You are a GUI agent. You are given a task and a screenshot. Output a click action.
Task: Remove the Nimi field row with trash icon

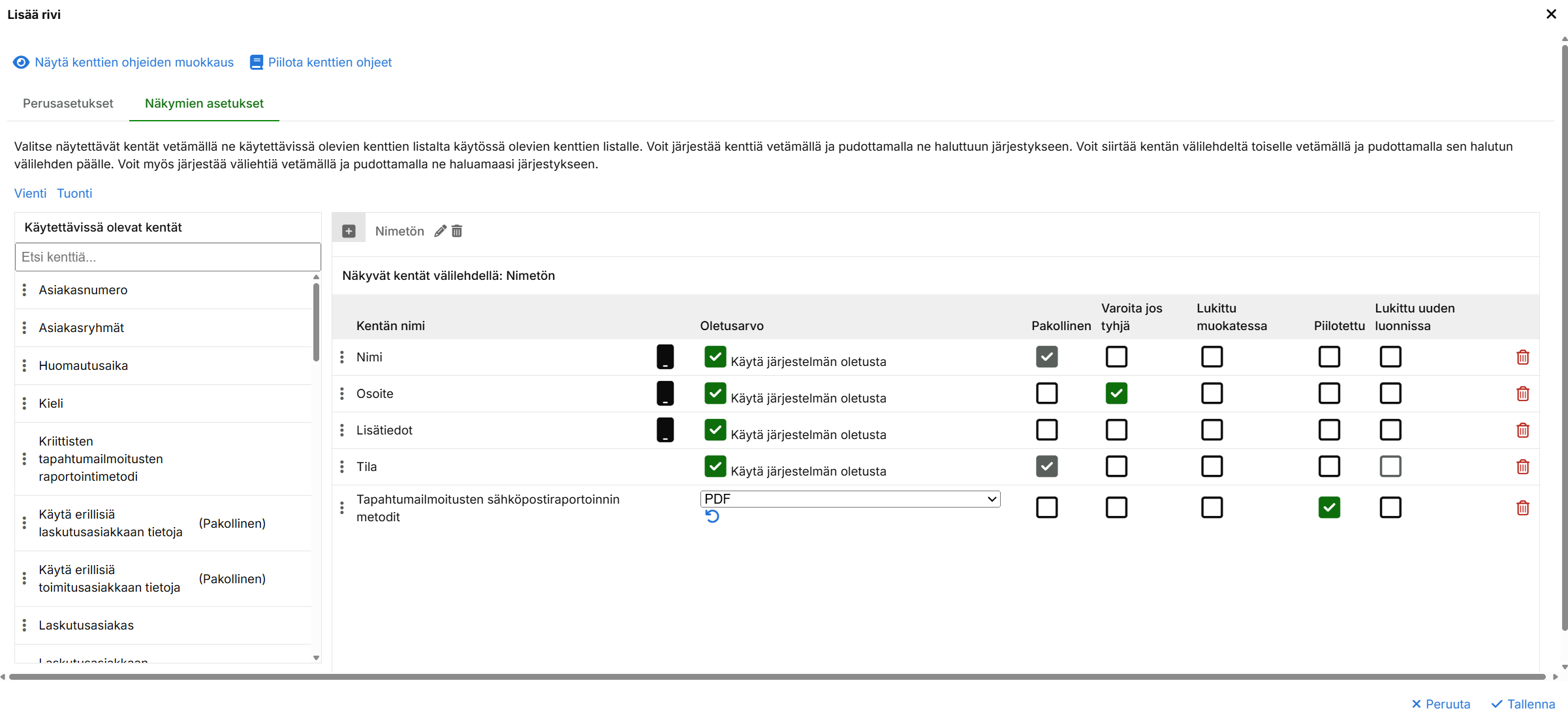1522,357
